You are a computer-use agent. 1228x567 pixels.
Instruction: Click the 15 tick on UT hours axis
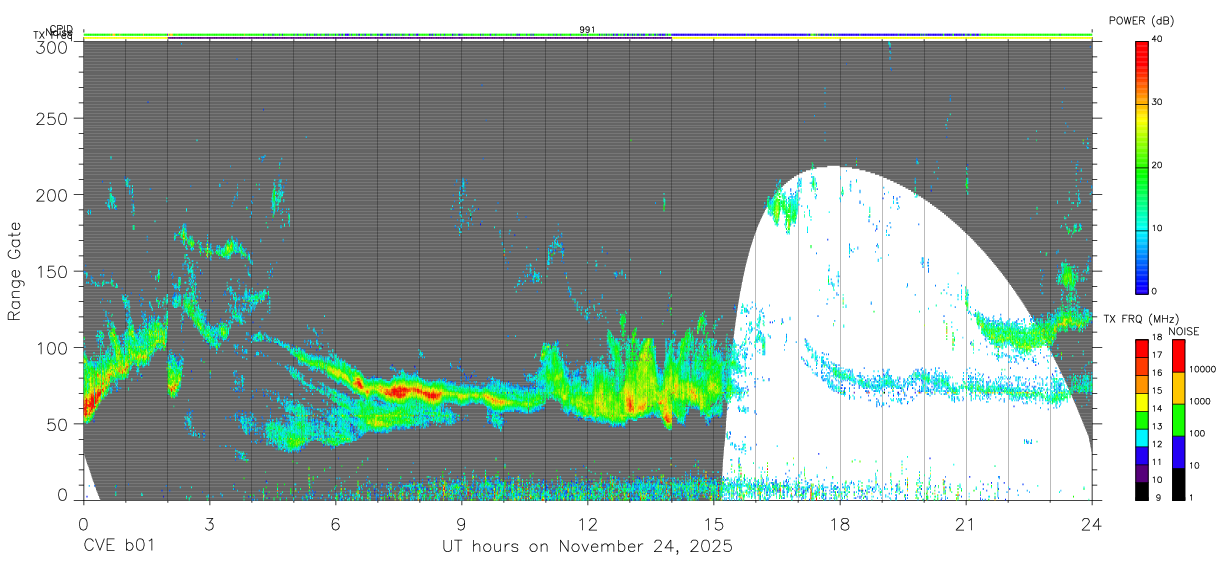pyautogui.click(x=714, y=523)
